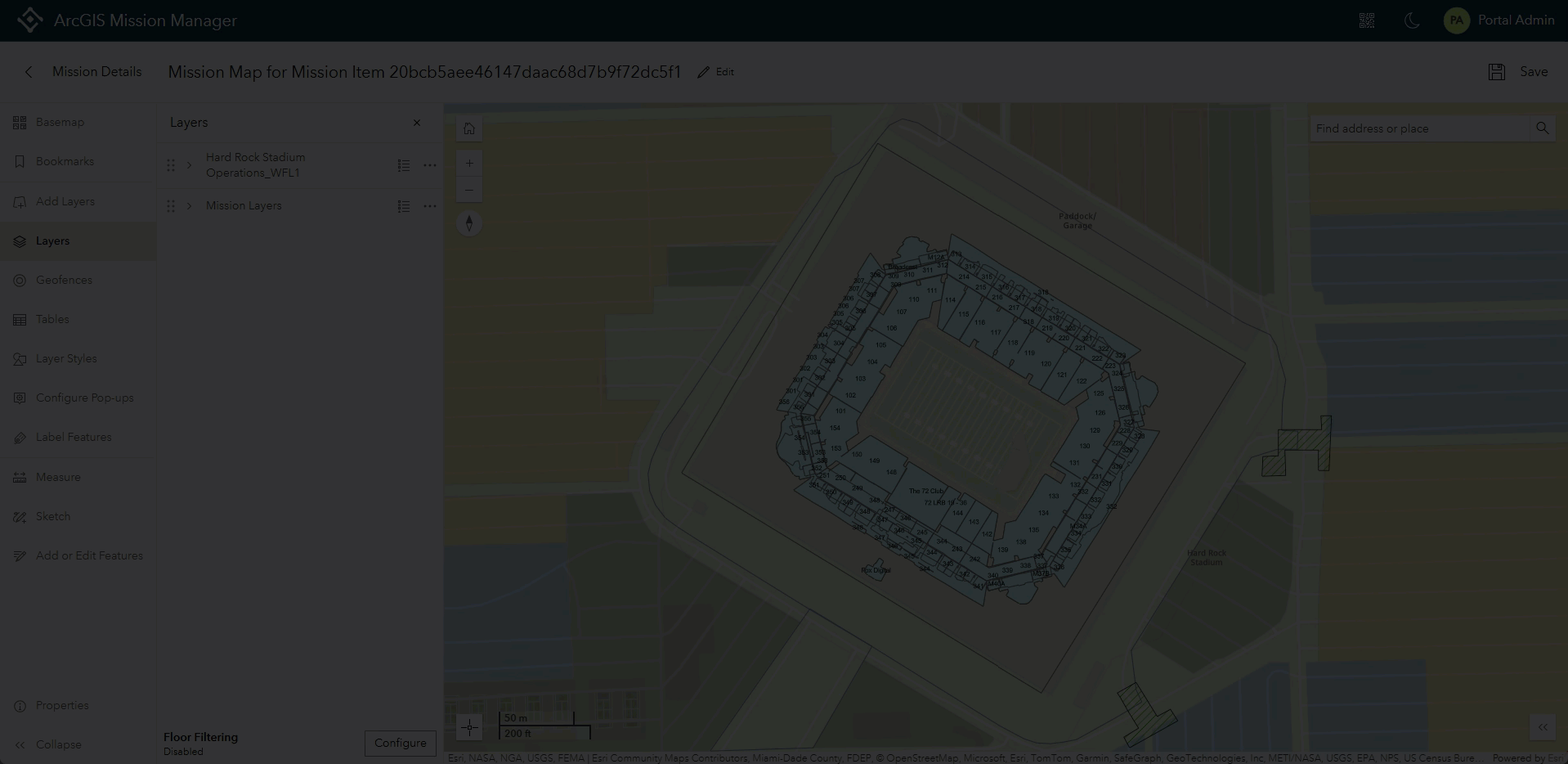The image size is (1568, 764).
Task: Open options menu for Mission Layers
Action: 430,206
